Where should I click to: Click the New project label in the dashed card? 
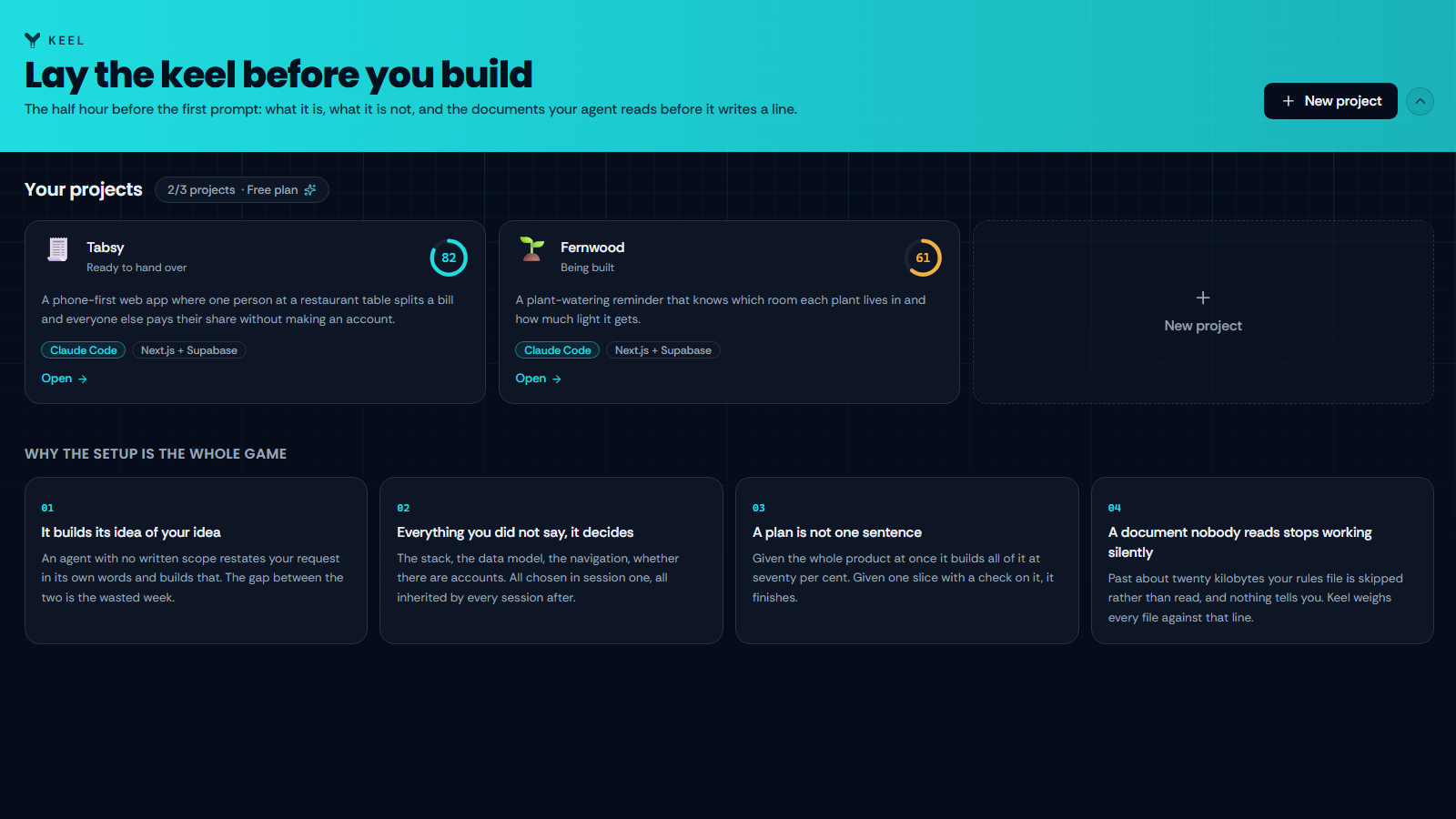1203,326
